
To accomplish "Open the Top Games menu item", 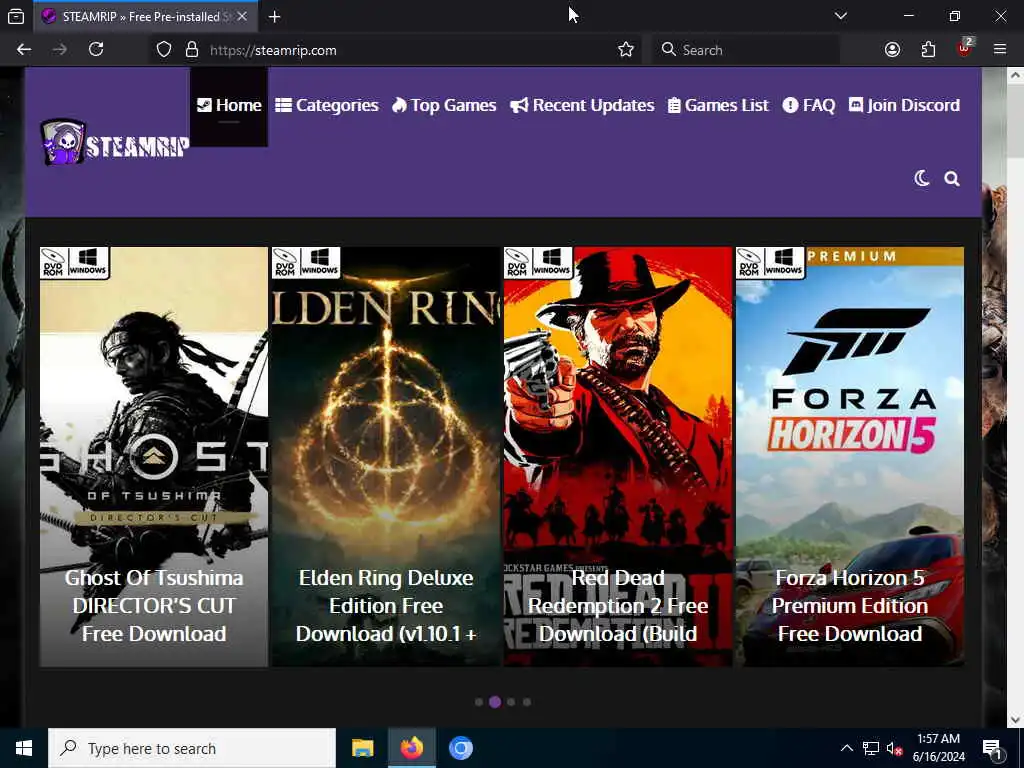I will click(x=444, y=105).
